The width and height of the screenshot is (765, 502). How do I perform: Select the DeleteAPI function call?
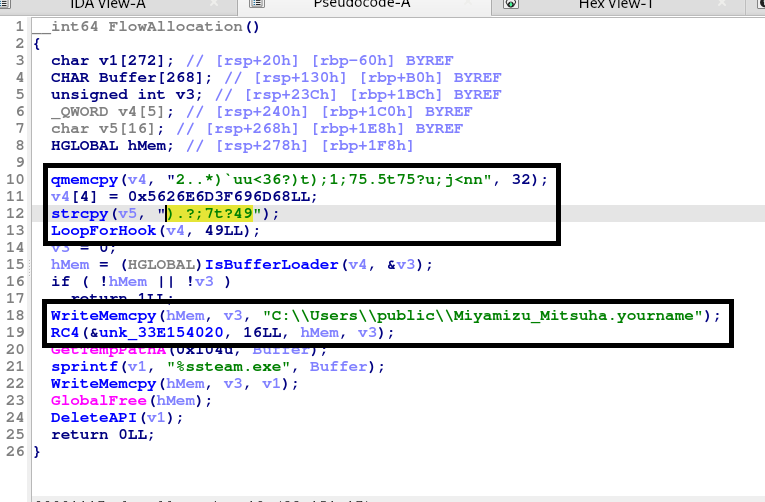[91, 417]
